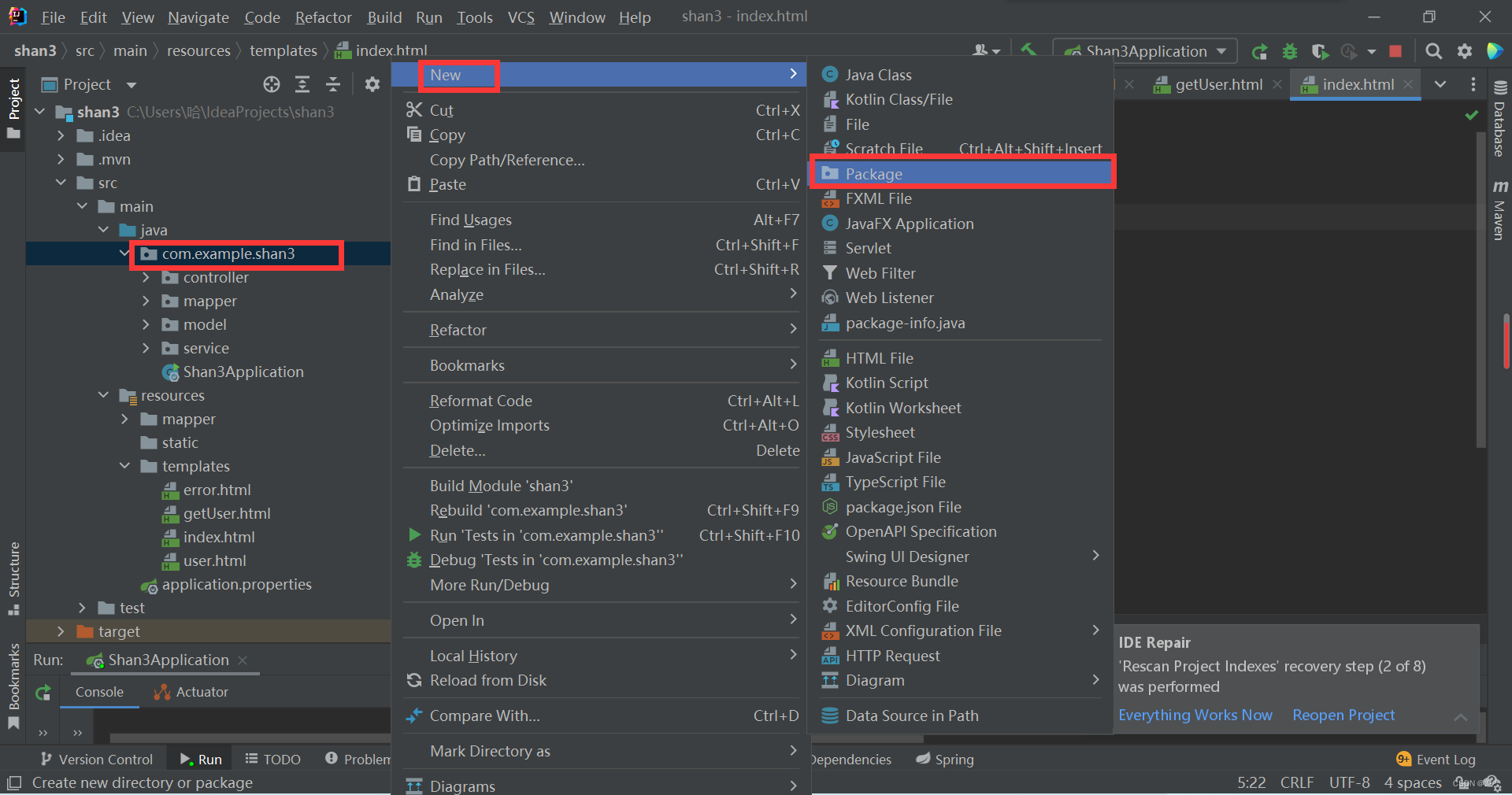1512x795 pixels.
Task: Expand the test folder
Action: click(x=82, y=608)
